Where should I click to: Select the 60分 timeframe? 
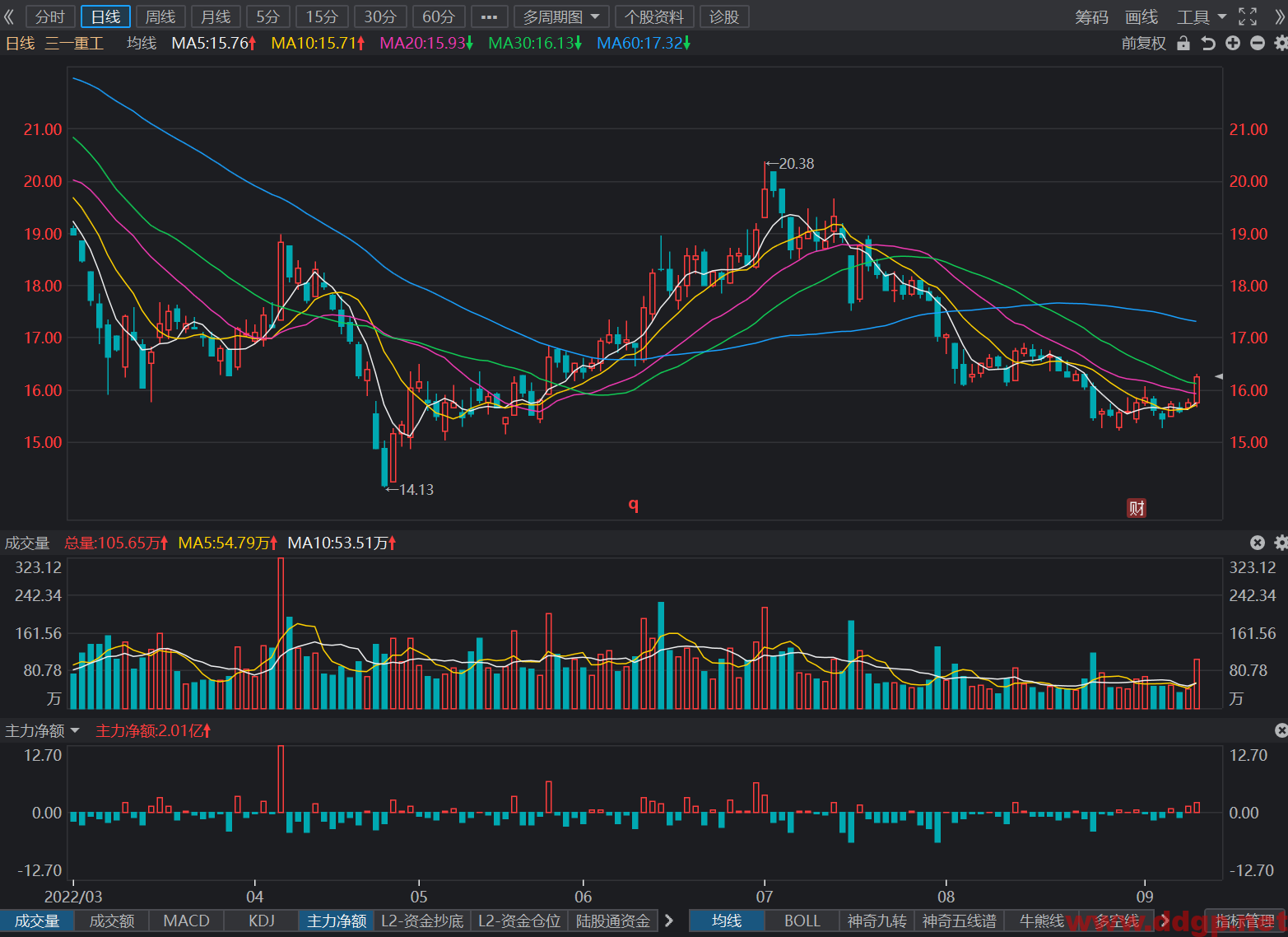click(439, 16)
